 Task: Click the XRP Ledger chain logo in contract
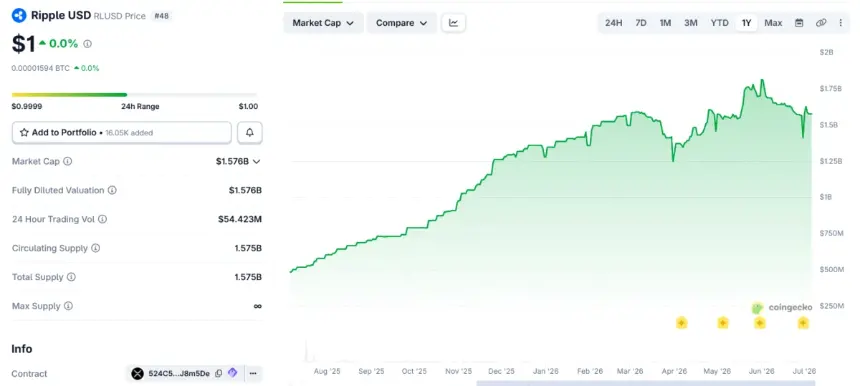137,373
